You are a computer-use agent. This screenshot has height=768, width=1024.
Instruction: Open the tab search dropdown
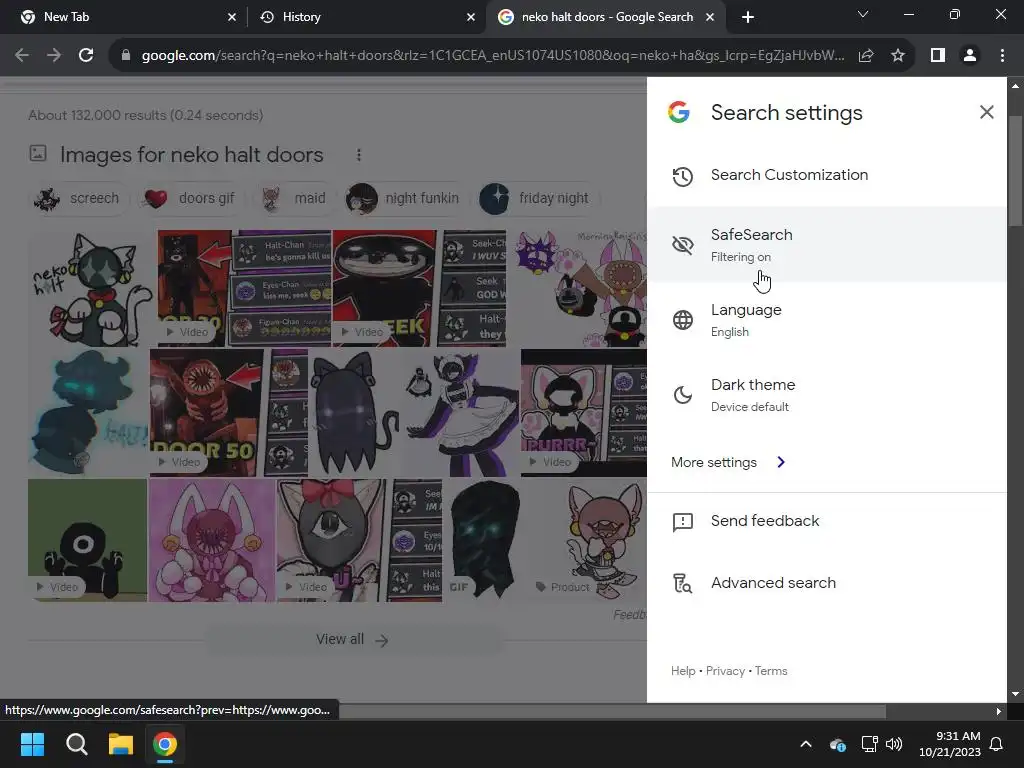tap(863, 14)
